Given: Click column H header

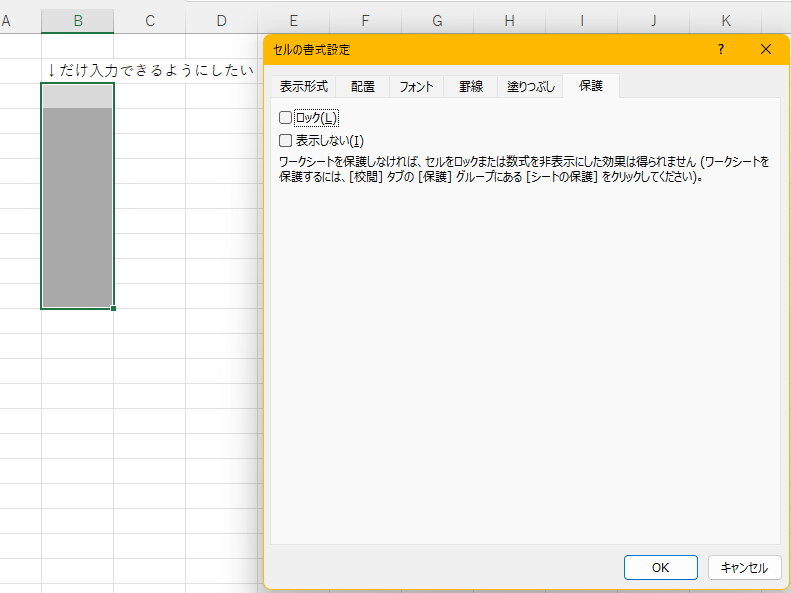Looking at the screenshot, I should click(x=510, y=21).
